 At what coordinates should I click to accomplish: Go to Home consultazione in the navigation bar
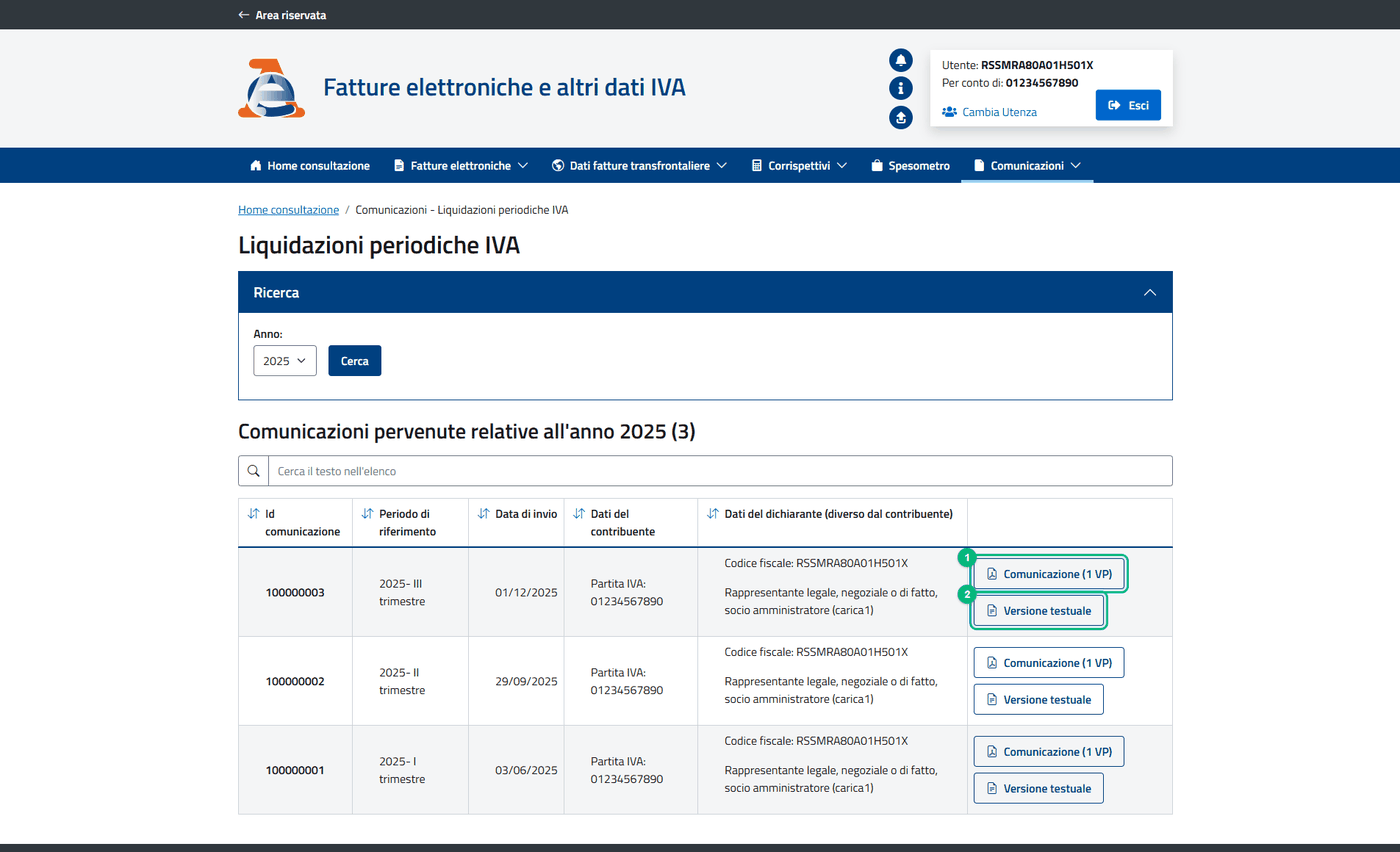click(310, 165)
